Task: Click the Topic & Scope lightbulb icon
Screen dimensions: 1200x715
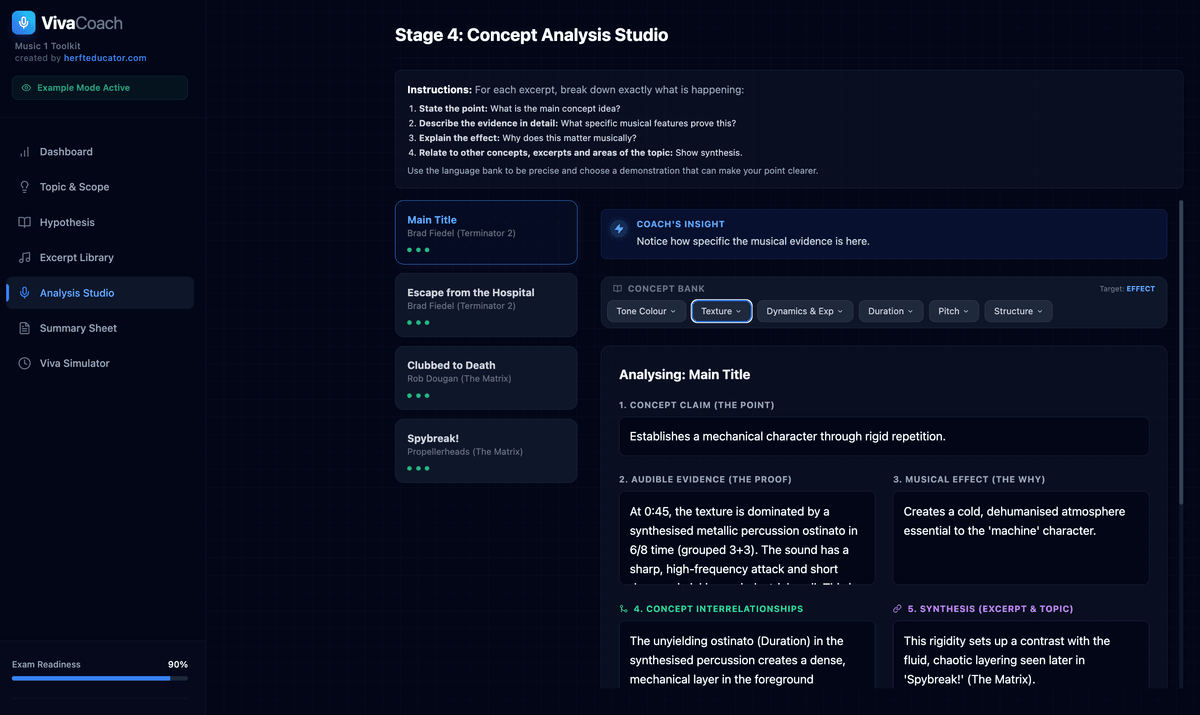Action: pos(24,187)
